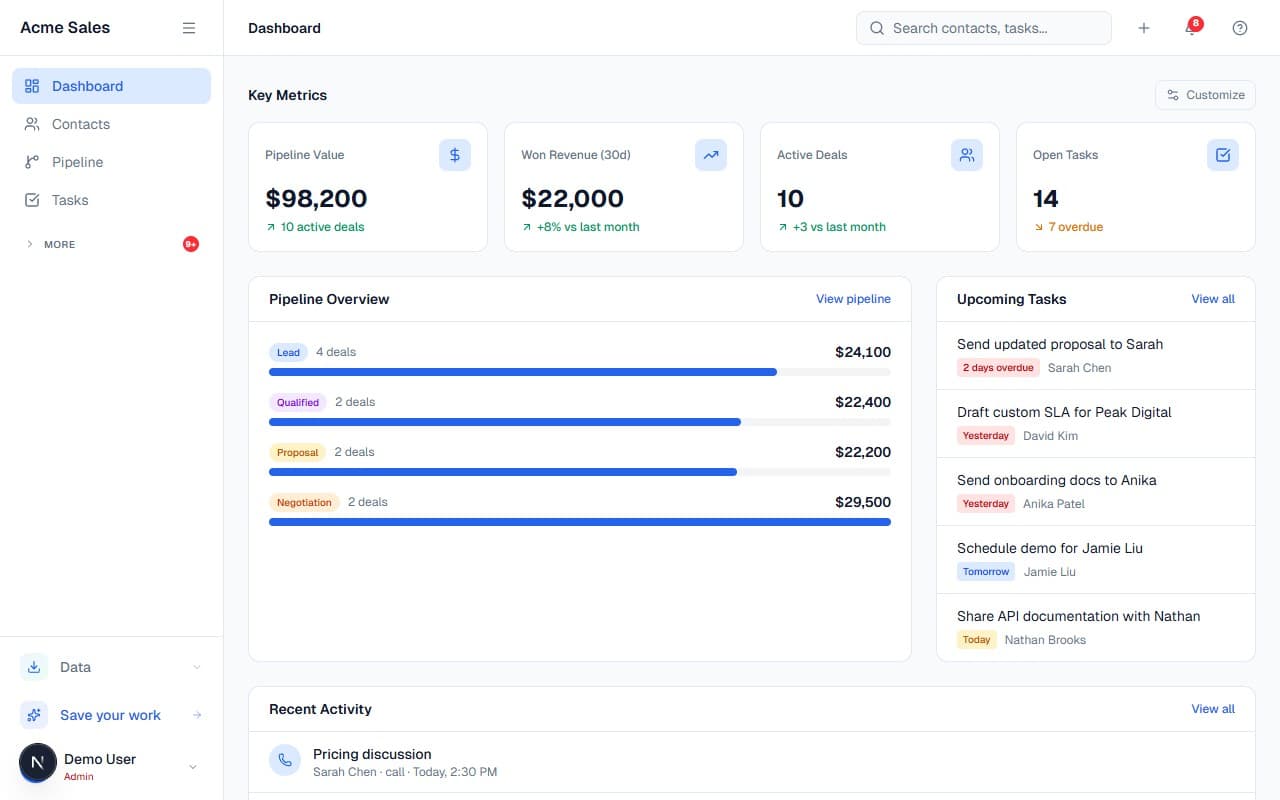Click View pipeline in Pipeline Overview

point(853,299)
